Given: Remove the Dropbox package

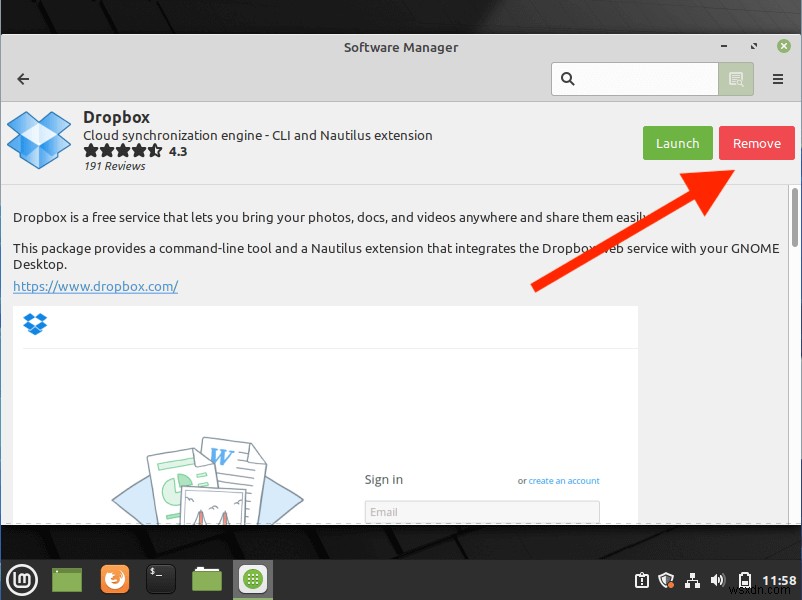Looking at the screenshot, I should pos(756,143).
